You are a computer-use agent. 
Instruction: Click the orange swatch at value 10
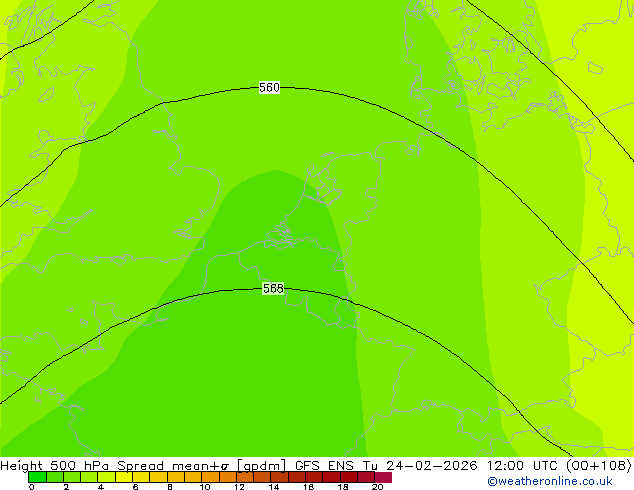coord(211,478)
